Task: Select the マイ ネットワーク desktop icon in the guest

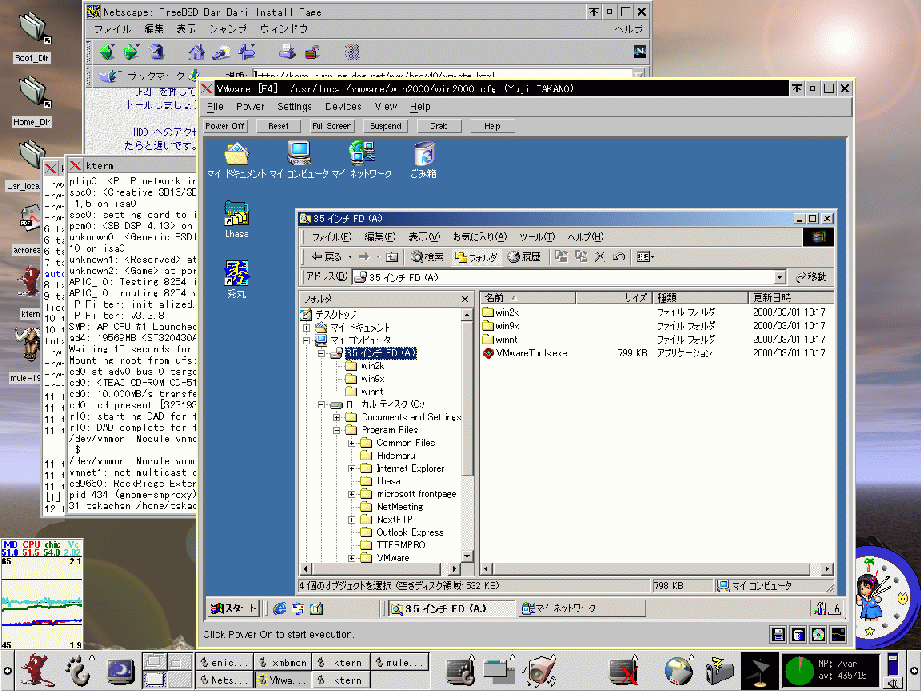Action: tap(362, 160)
